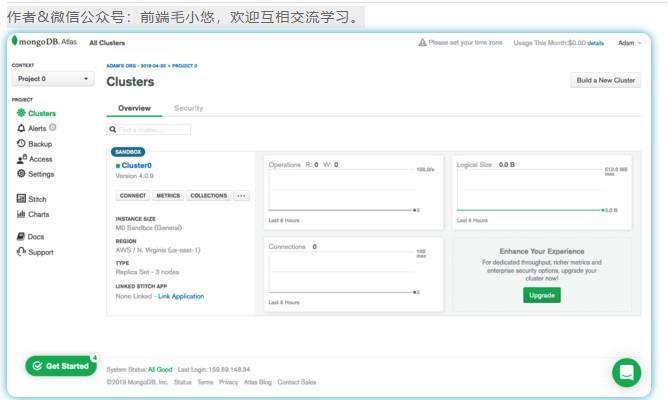Click the Privacy footer link
This screenshot has width=668, height=400.
(x=228, y=382)
